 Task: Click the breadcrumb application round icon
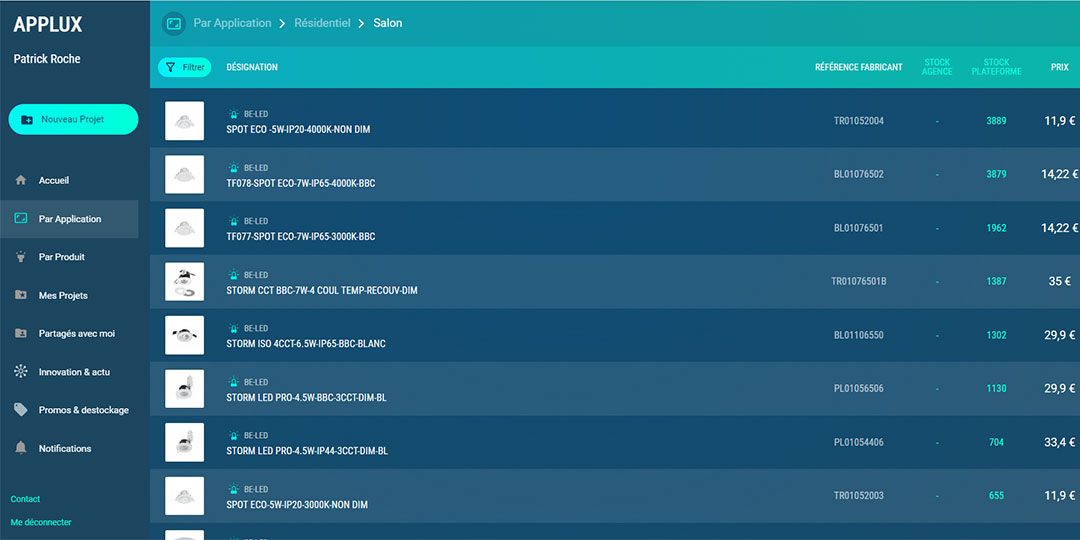pos(174,23)
